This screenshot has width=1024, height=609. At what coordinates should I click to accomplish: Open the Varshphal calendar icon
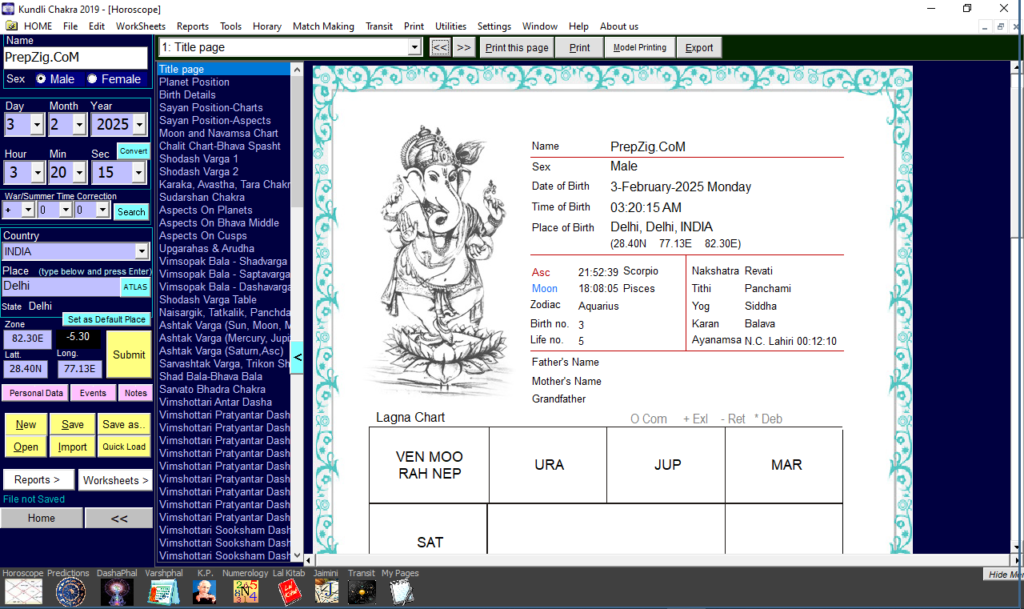click(163, 592)
